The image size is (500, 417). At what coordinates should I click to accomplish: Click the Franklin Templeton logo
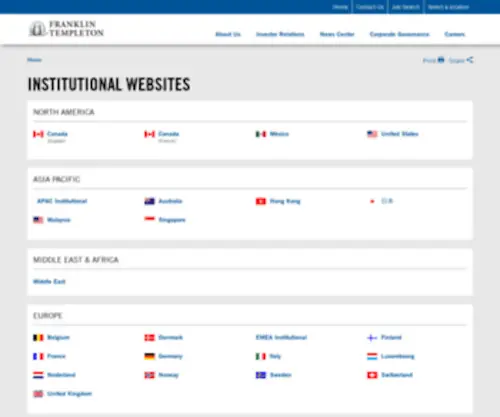point(66,29)
